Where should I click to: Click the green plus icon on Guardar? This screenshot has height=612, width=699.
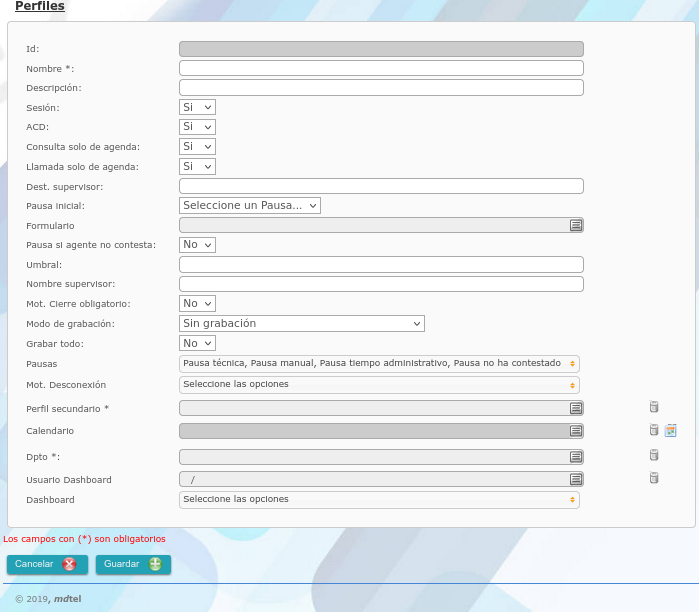[155, 564]
